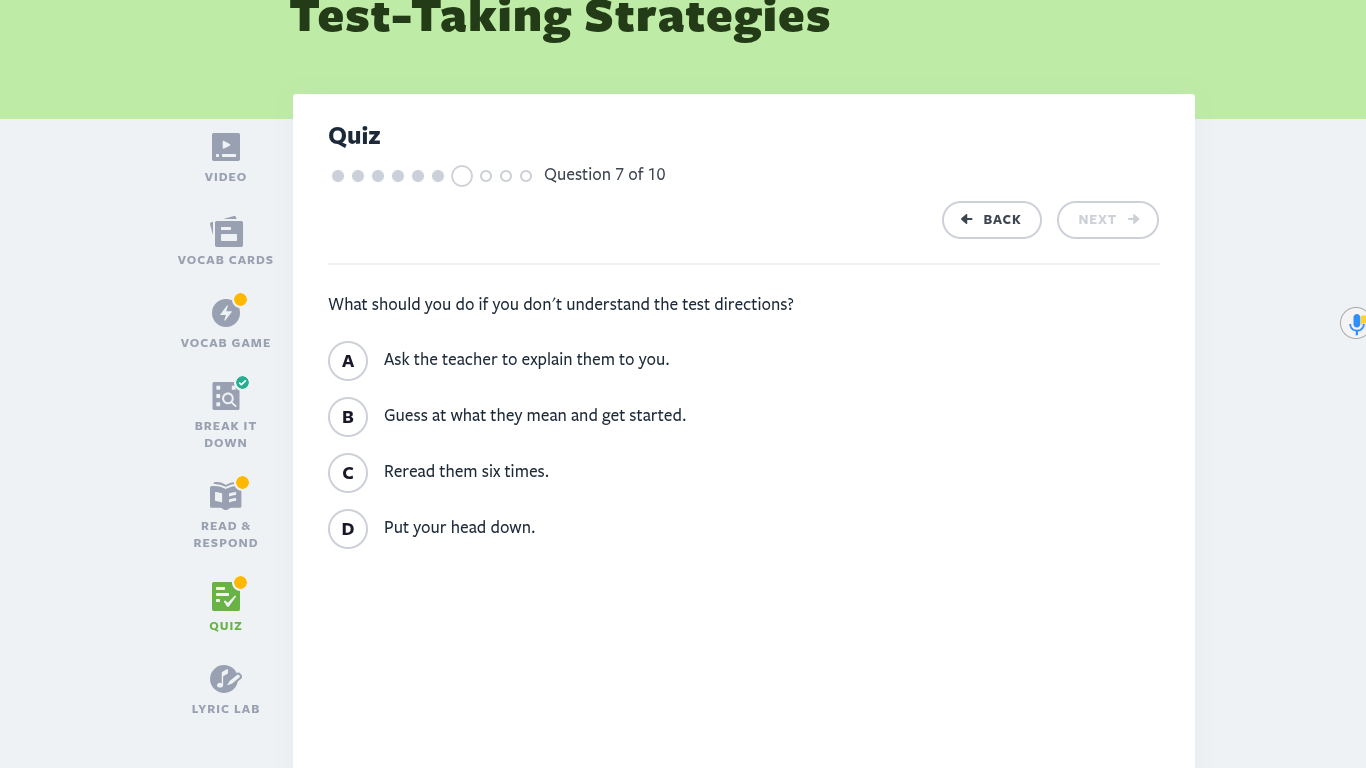This screenshot has height=768, width=1366.
Task: Choose answer A circle
Action: (348, 361)
